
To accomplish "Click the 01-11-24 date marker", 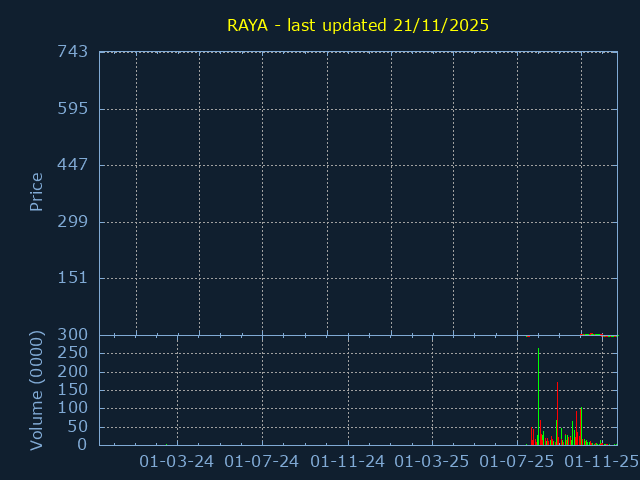I will pyautogui.click(x=348, y=461).
